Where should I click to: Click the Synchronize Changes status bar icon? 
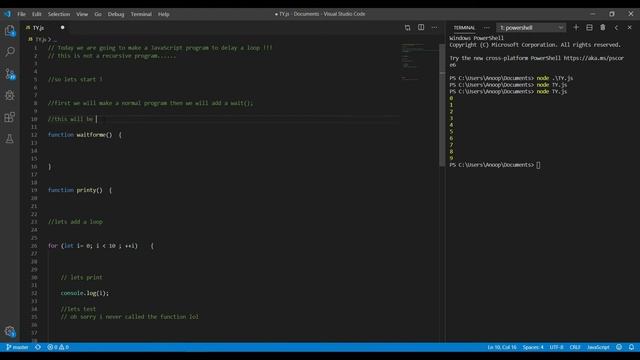38,347
